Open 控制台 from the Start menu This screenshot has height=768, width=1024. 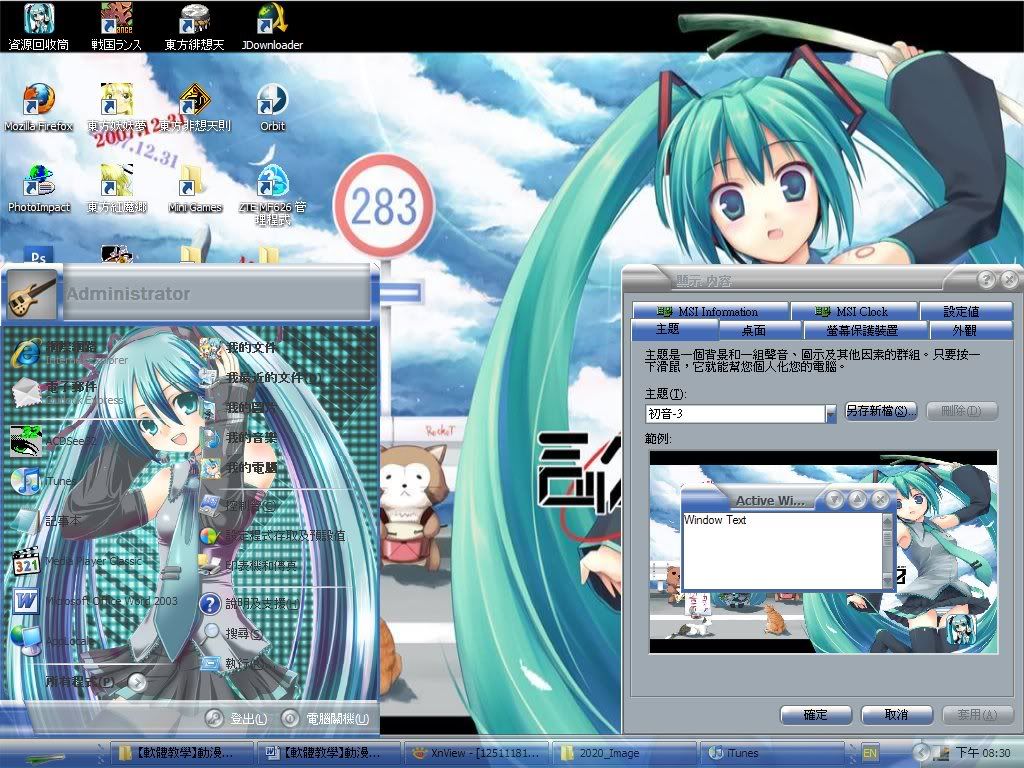(238, 505)
